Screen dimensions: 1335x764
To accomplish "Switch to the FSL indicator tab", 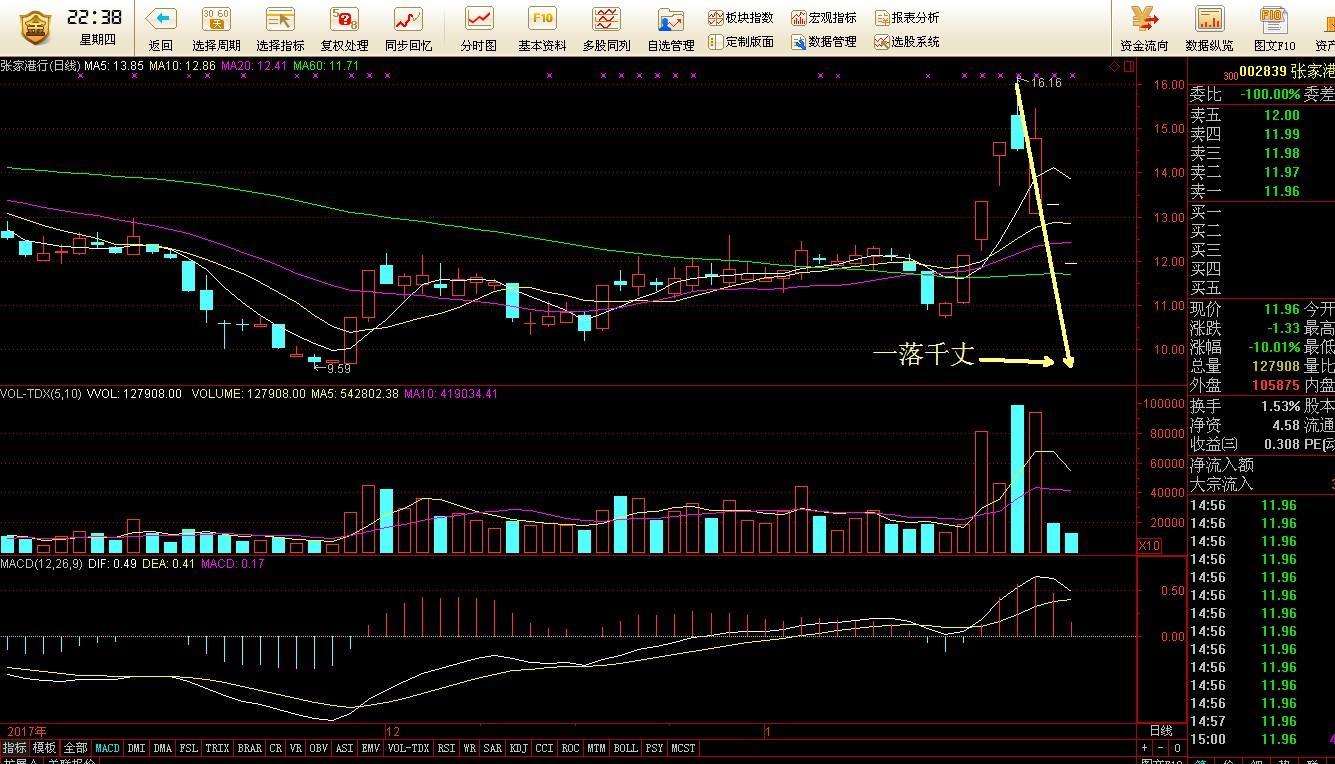I will (x=189, y=748).
